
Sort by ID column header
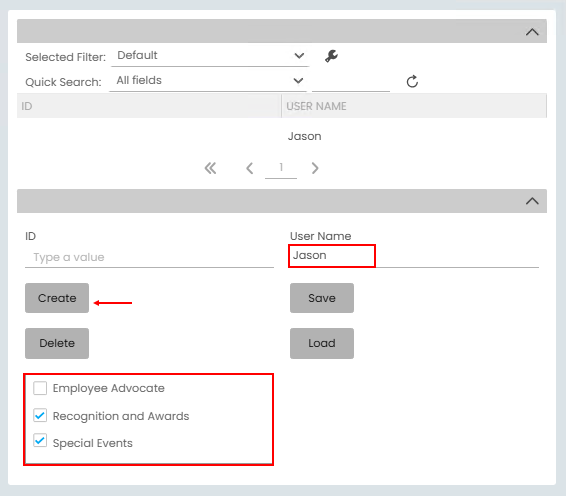[x=149, y=106]
